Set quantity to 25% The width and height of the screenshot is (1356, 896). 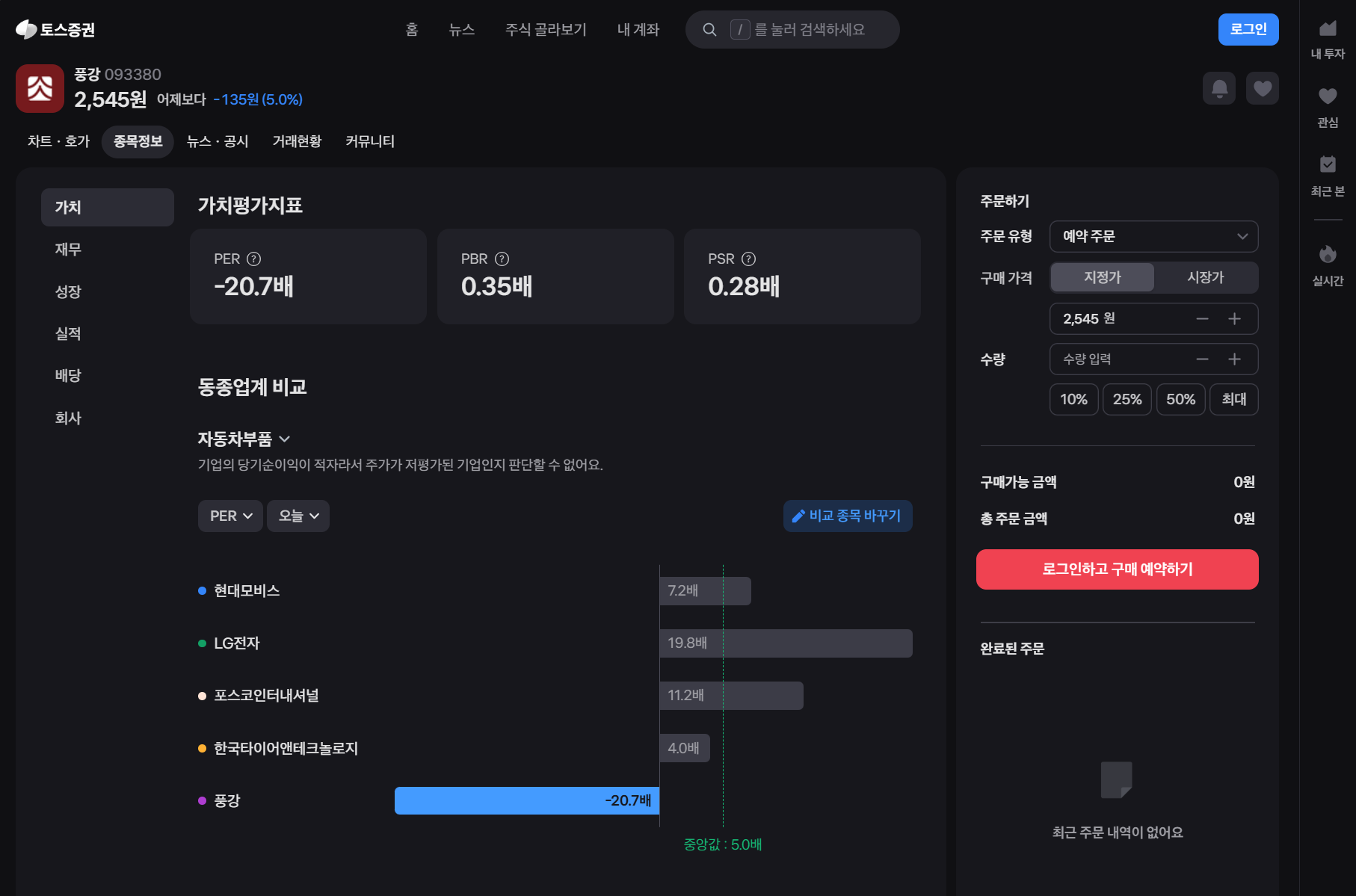(x=1127, y=399)
